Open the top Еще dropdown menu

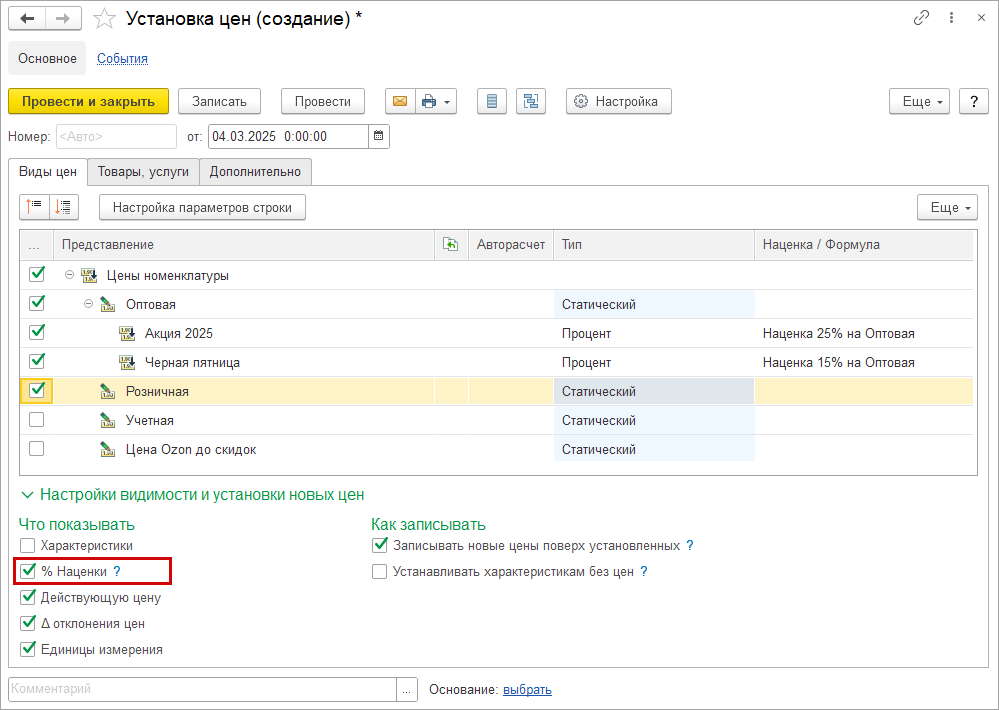pyautogui.click(x=919, y=101)
